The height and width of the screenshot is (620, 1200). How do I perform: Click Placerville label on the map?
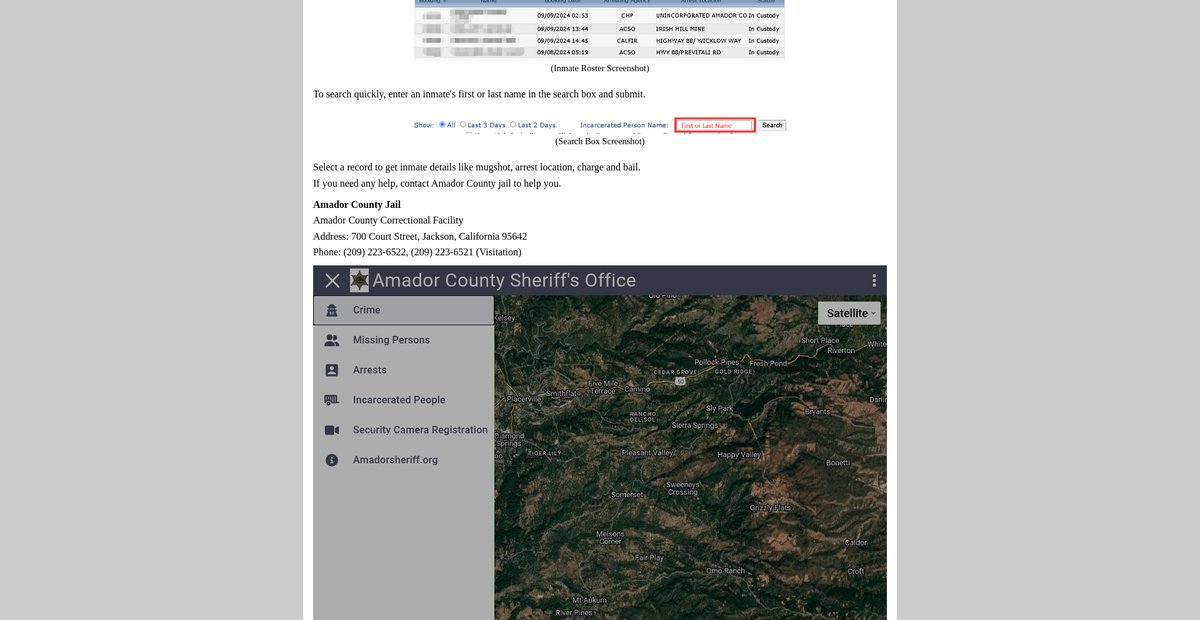[x=523, y=398]
